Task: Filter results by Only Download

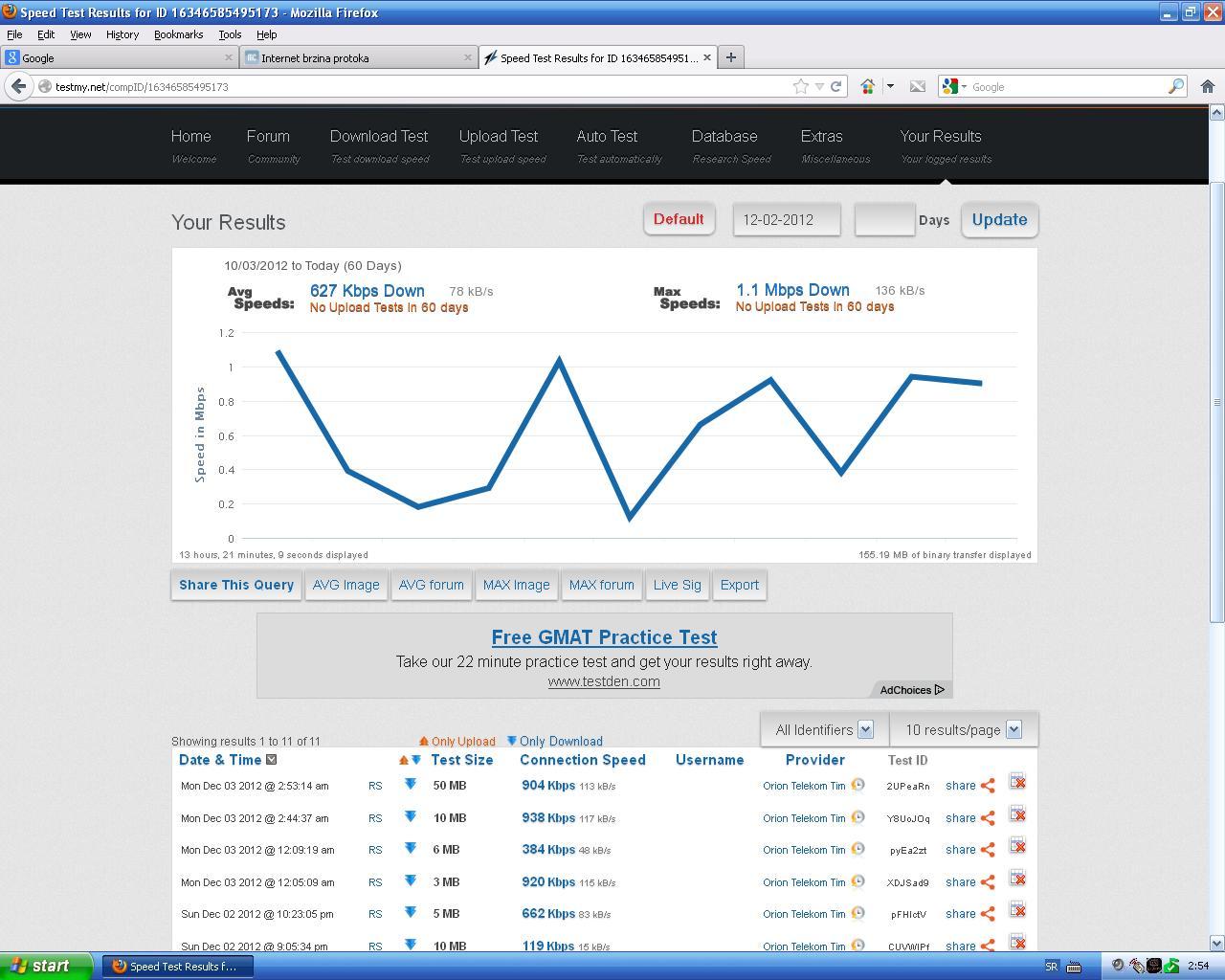Action: click(x=554, y=741)
